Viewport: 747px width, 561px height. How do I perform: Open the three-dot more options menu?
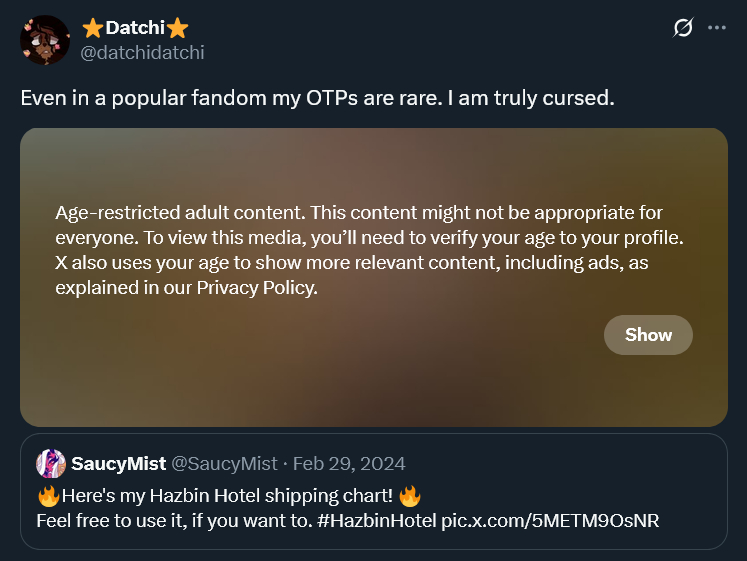(716, 28)
